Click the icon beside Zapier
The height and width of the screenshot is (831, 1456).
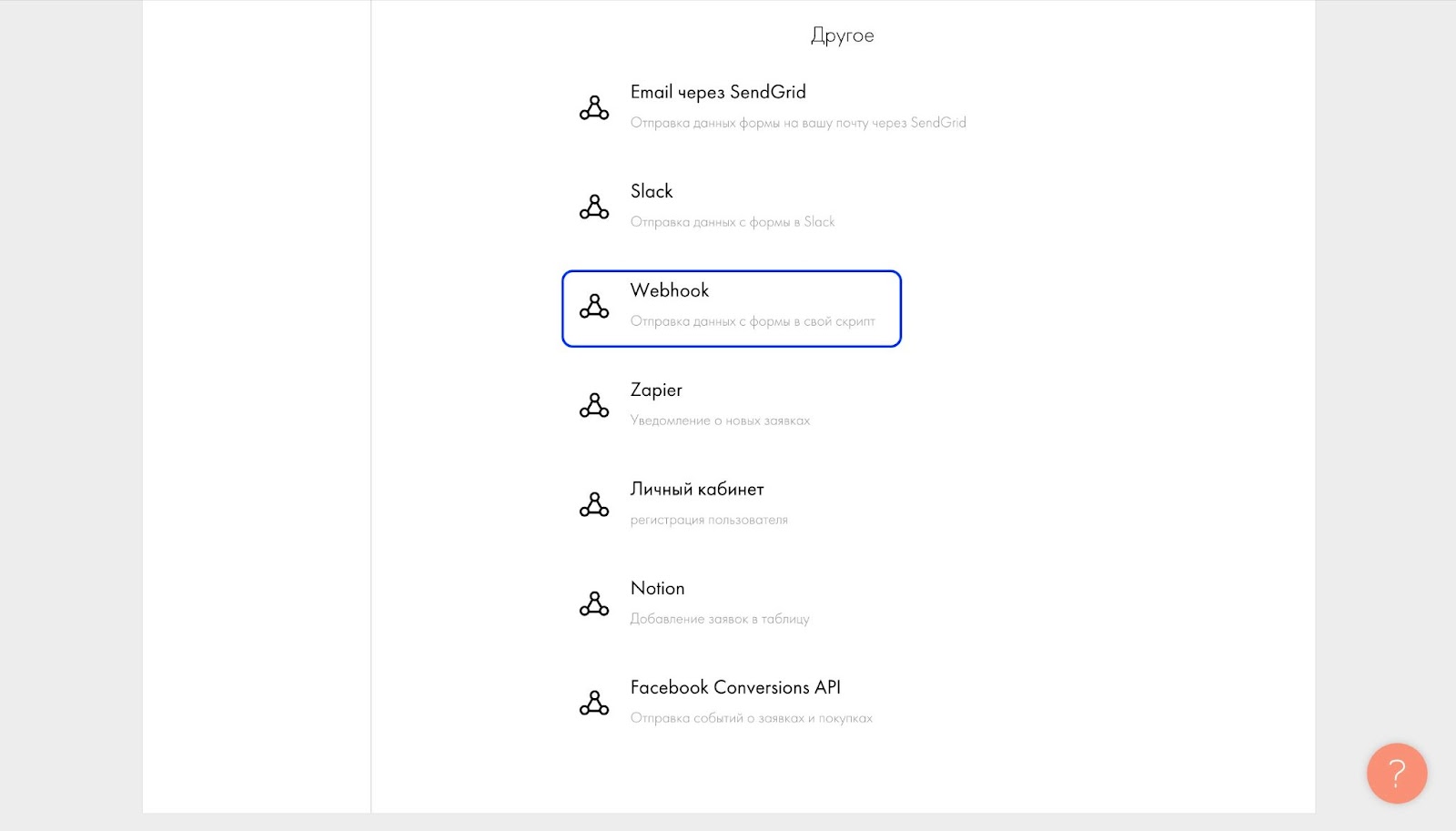click(x=594, y=405)
